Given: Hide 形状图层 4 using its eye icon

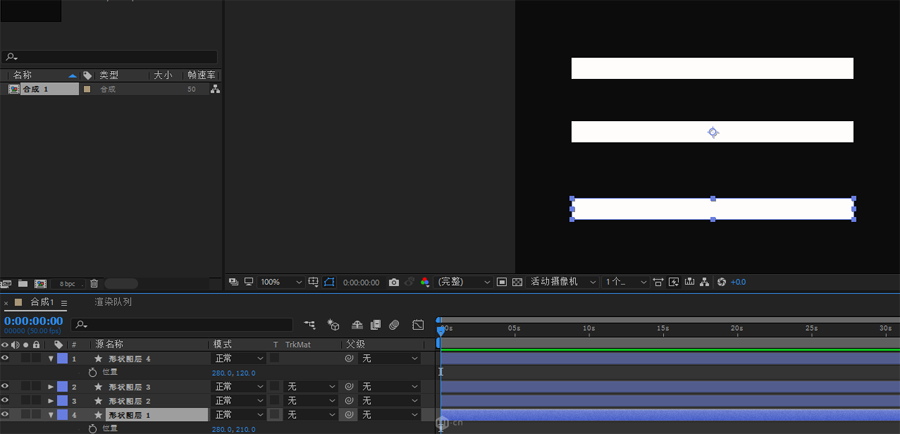Looking at the screenshot, I should click(x=5, y=358).
